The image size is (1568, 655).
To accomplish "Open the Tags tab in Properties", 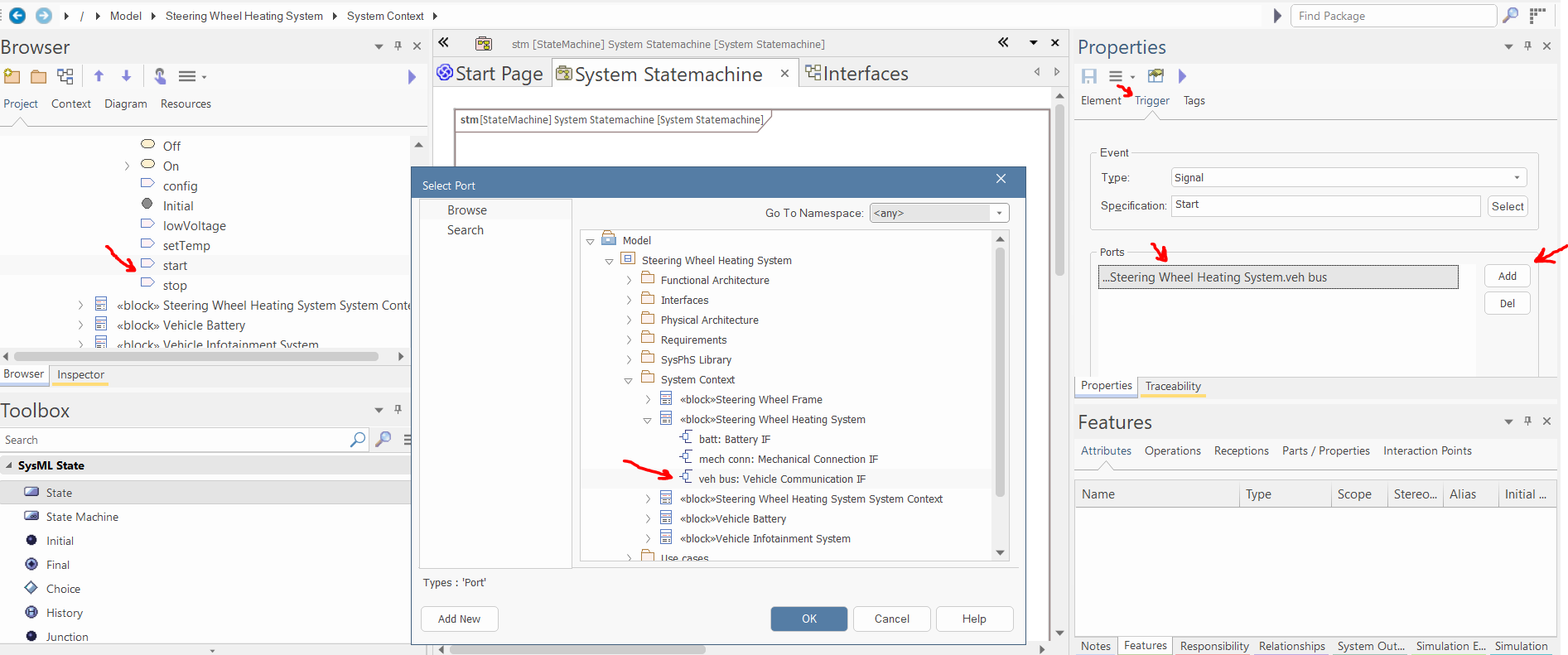I will click(x=1194, y=100).
